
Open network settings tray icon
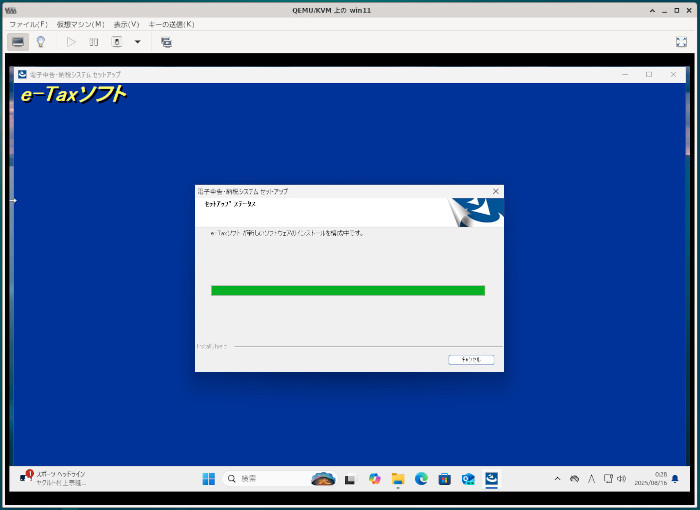tap(608, 478)
